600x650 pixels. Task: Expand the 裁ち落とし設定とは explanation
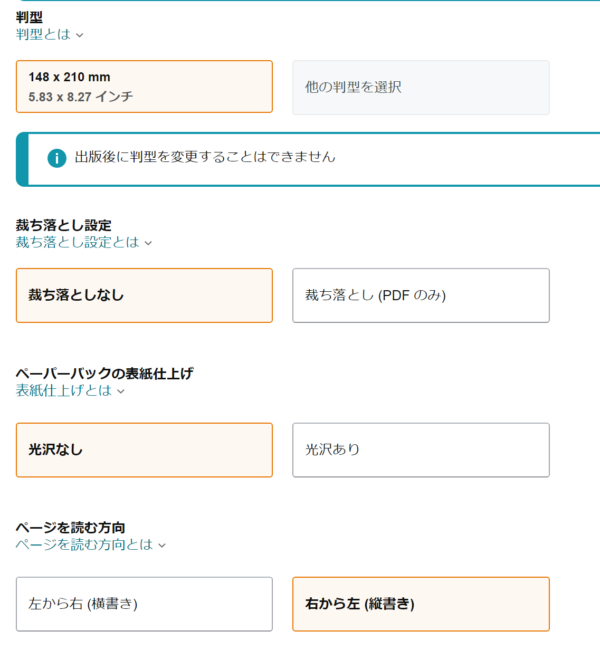point(78,242)
